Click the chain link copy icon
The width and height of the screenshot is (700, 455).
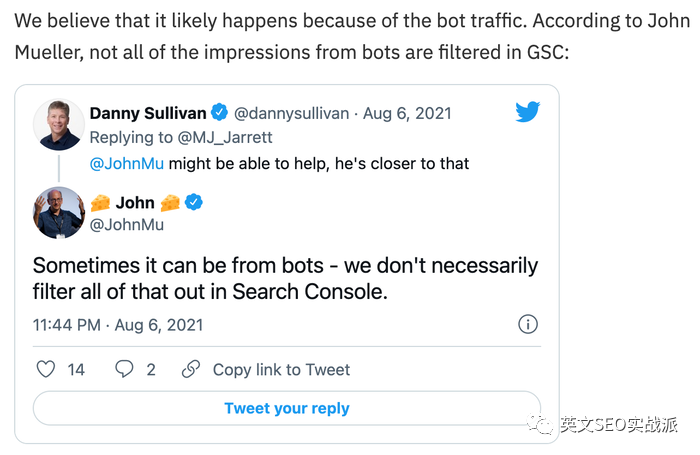coord(191,369)
